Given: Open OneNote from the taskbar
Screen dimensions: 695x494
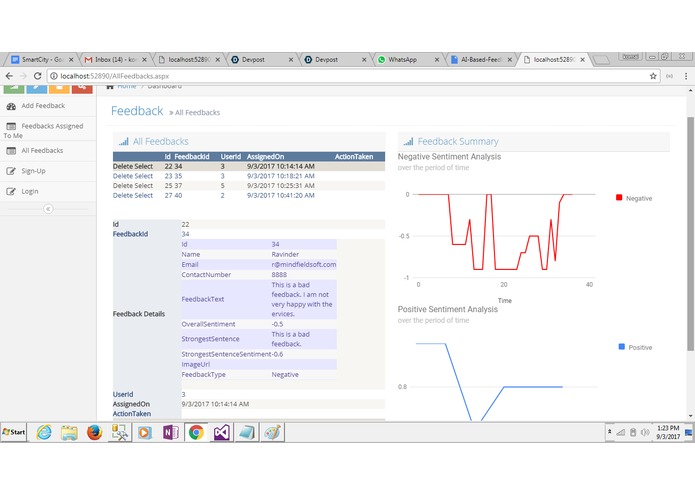Looking at the screenshot, I should click(171, 432).
